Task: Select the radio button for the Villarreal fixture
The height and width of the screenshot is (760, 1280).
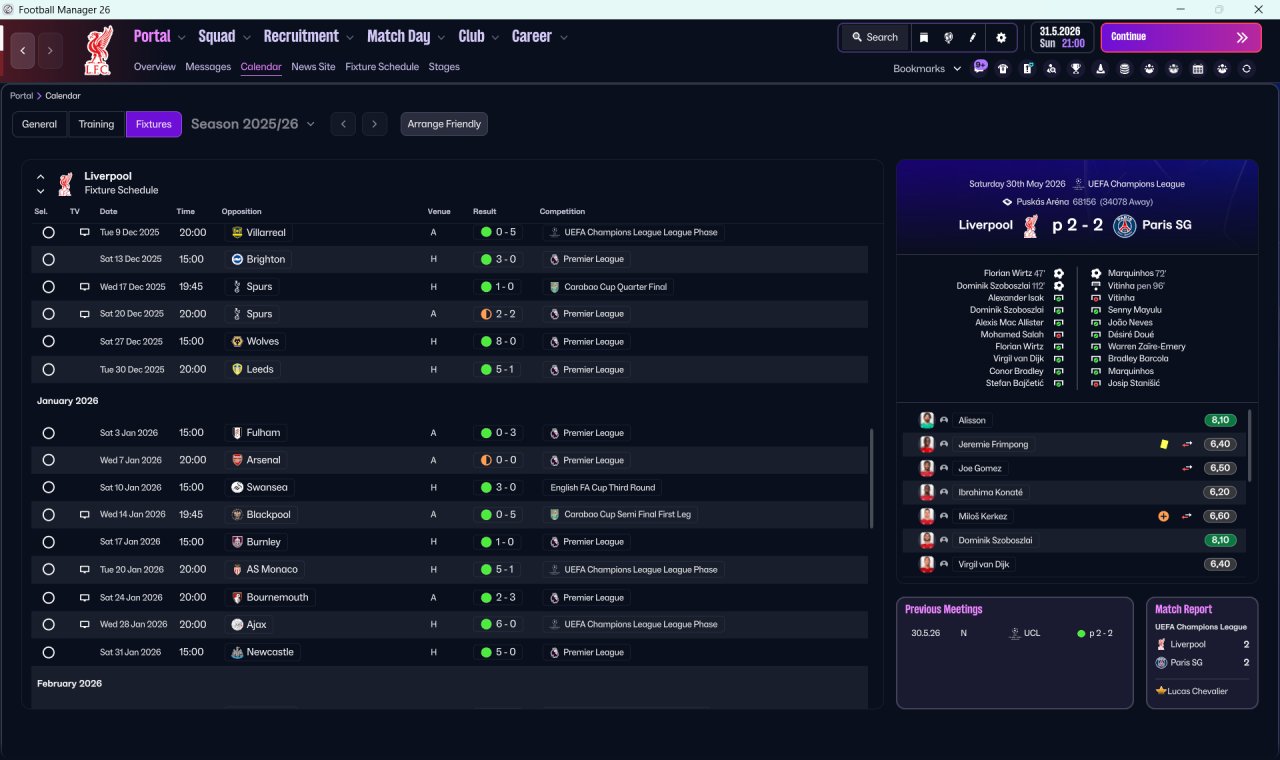Action: click(x=48, y=232)
